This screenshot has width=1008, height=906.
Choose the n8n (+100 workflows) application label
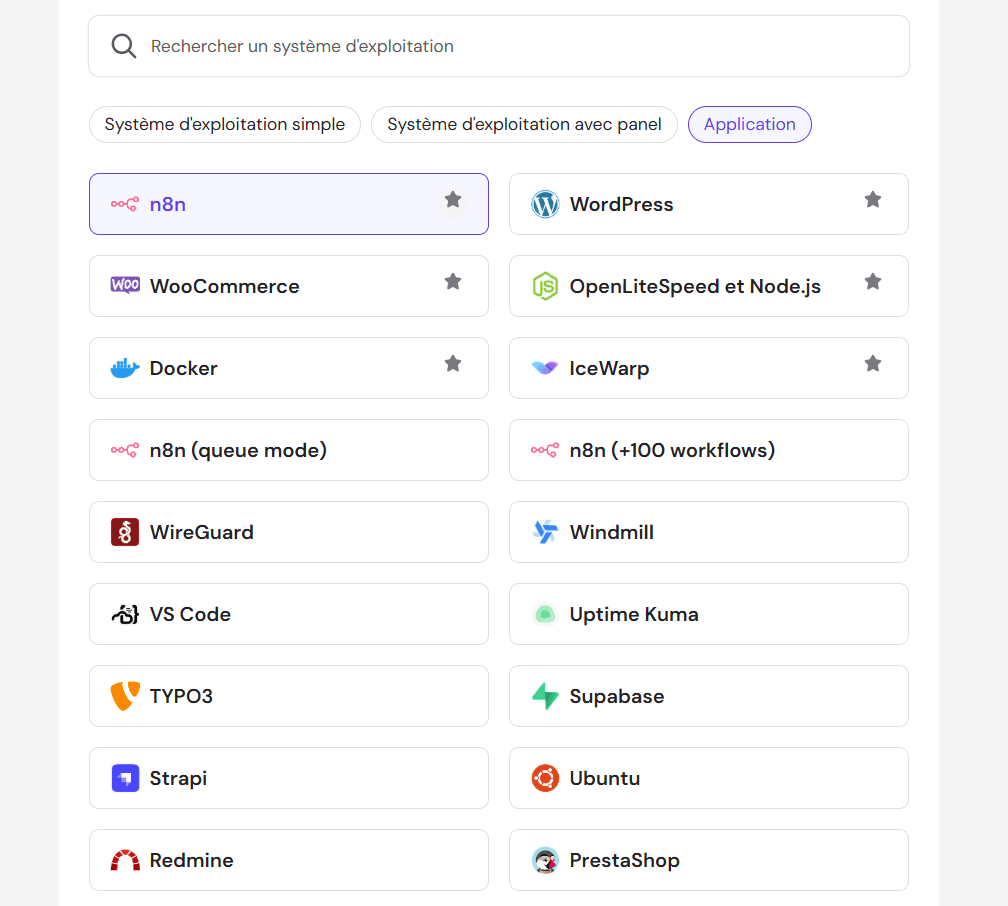[x=672, y=451]
